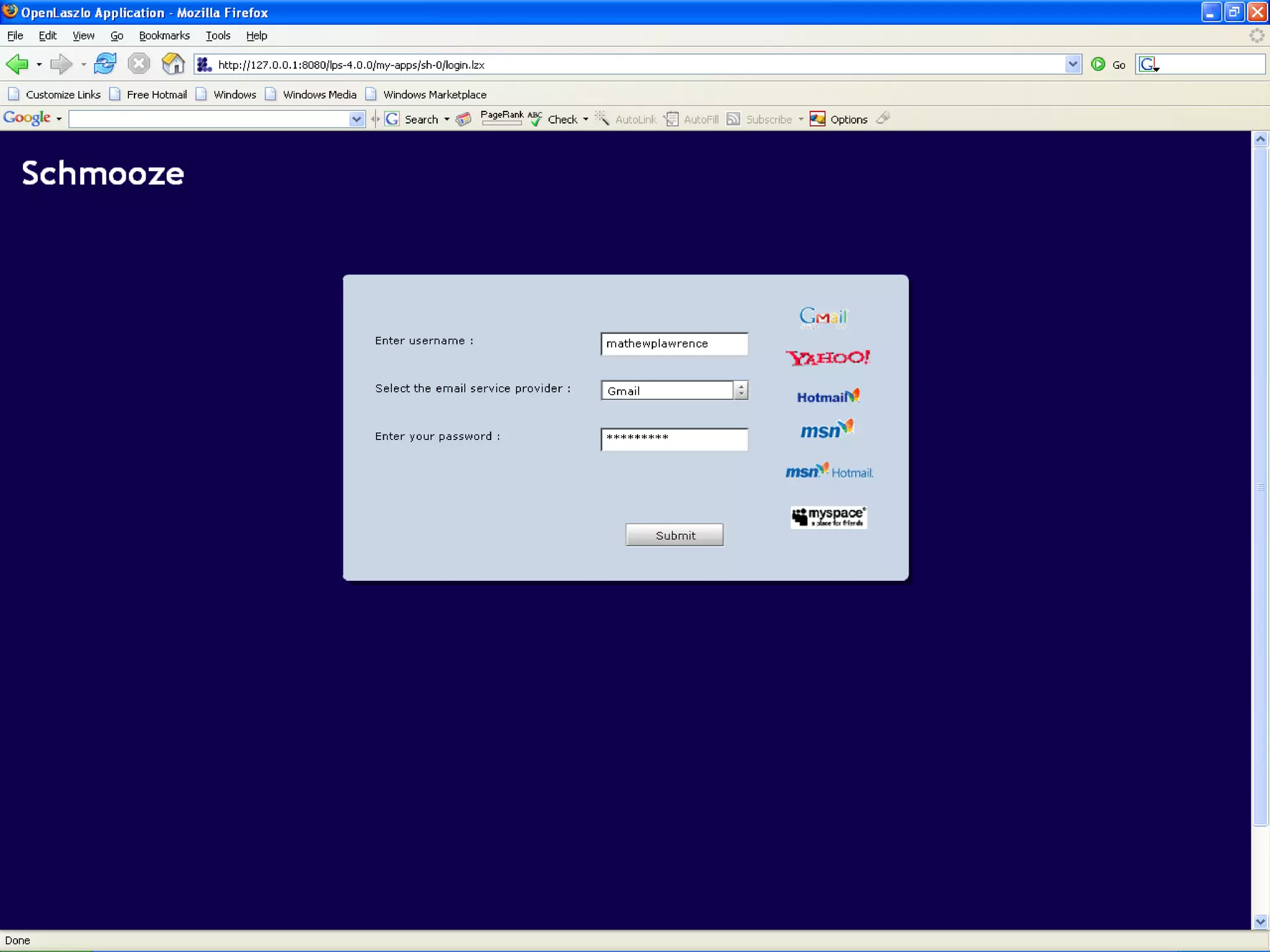Expand the Google toolbar search box dropdown
The width and height of the screenshot is (1270, 952).
[356, 119]
